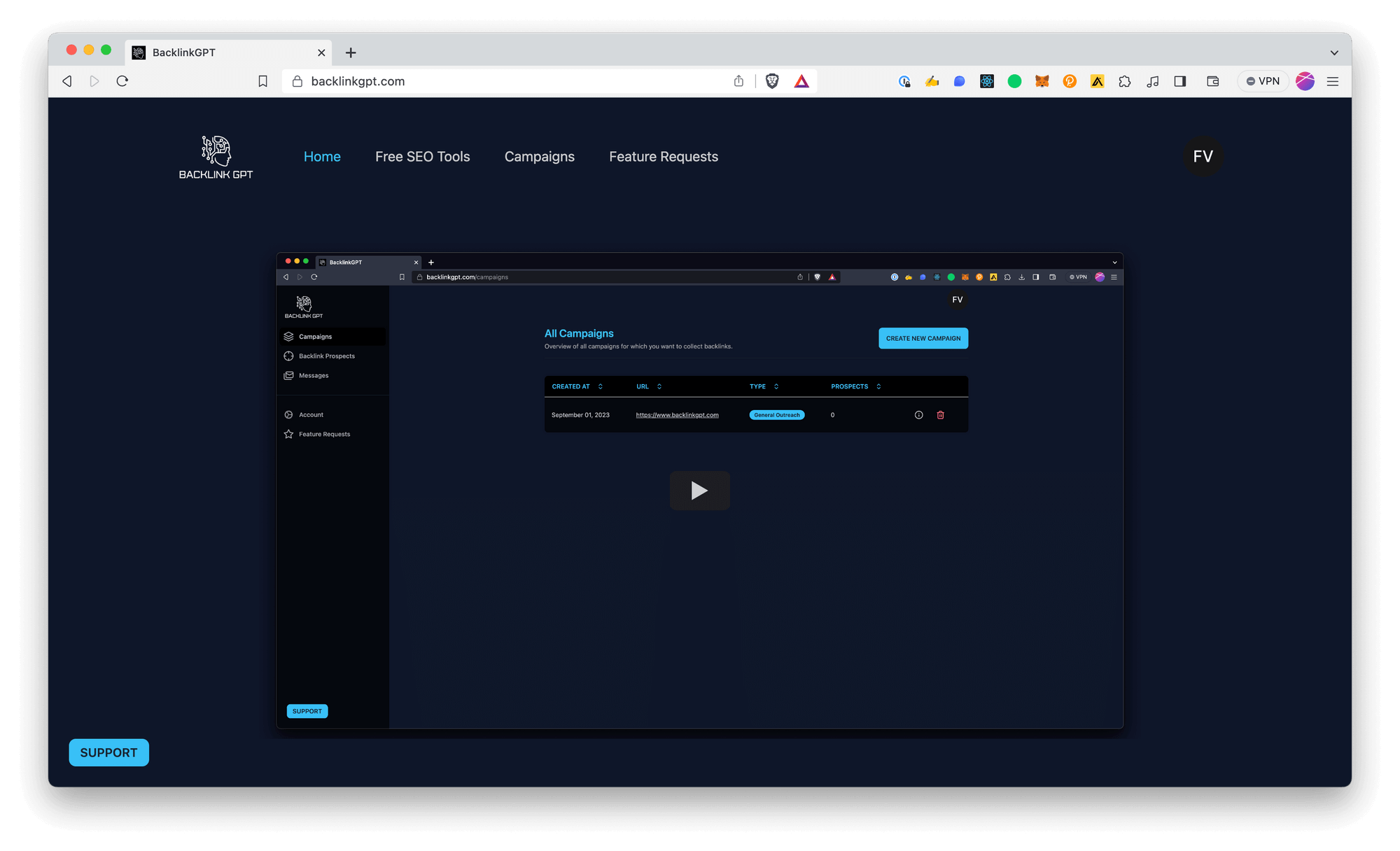Play the demo video with the play button
1400x851 pixels.
(700, 490)
